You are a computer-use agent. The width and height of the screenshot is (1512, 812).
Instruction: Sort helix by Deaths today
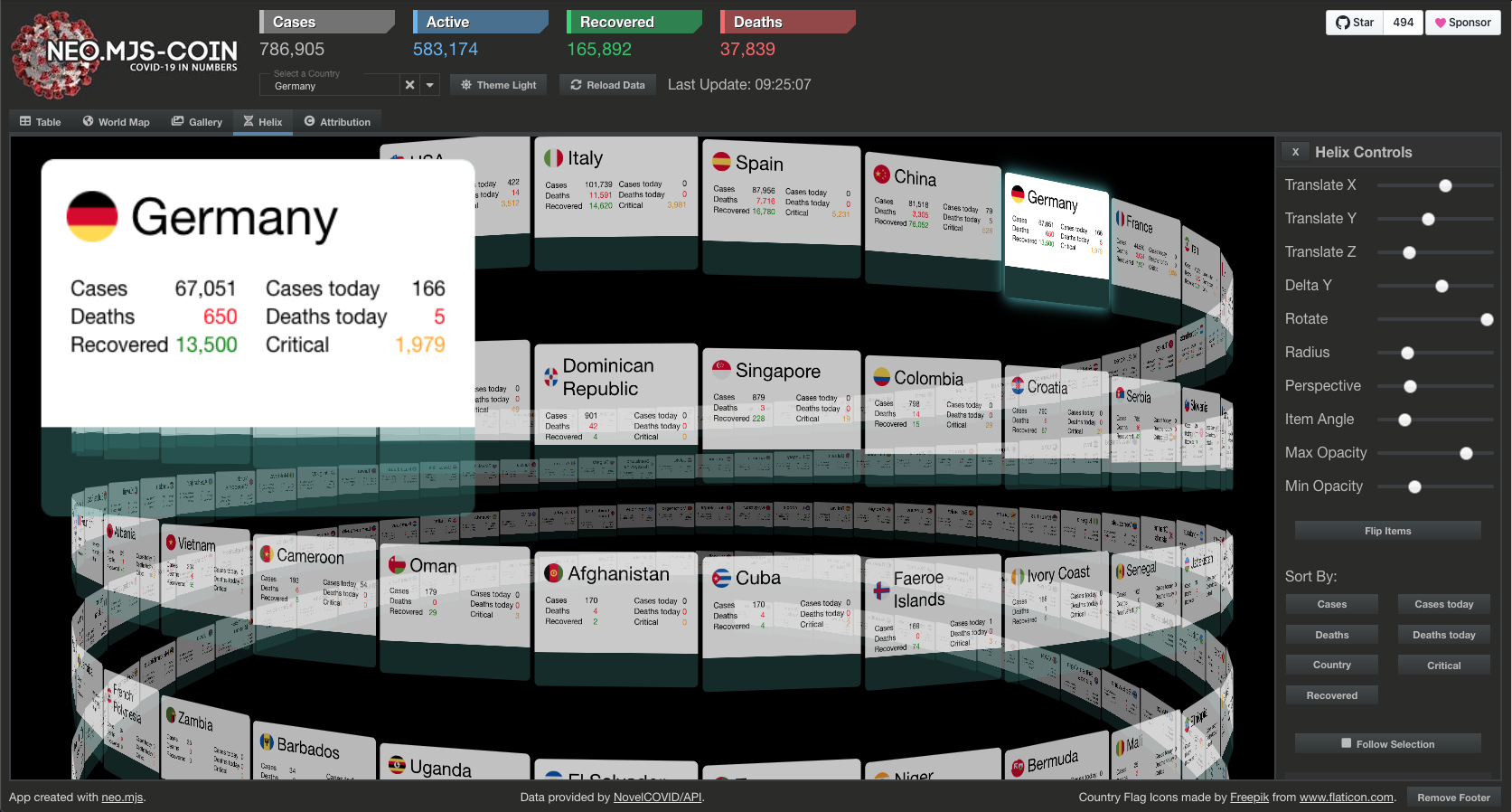(x=1443, y=635)
